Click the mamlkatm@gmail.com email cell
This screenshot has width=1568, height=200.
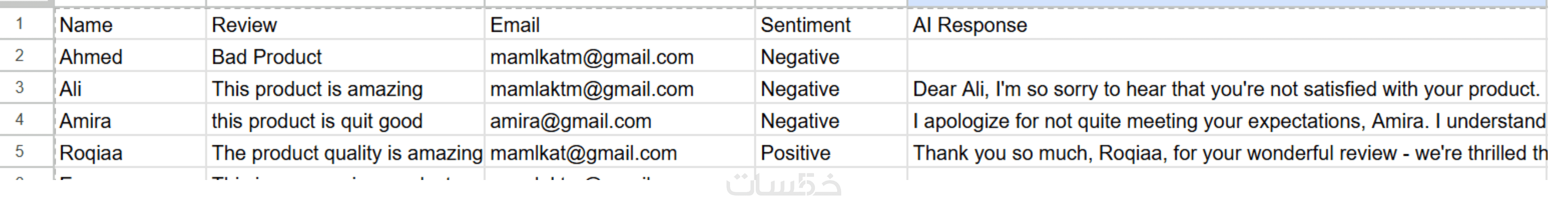[x=619, y=57]
